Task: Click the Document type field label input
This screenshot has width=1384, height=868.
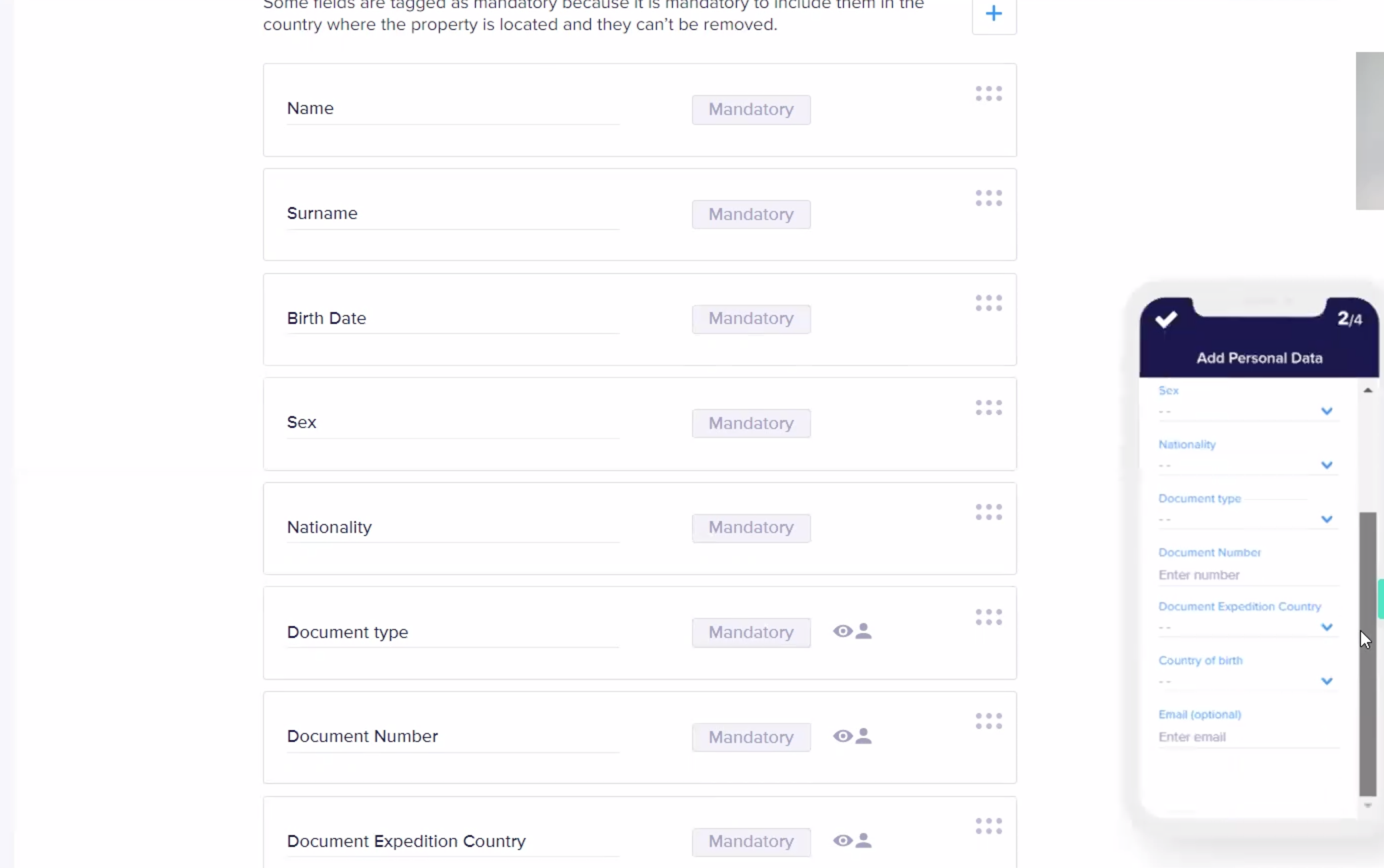Action: 453,632
